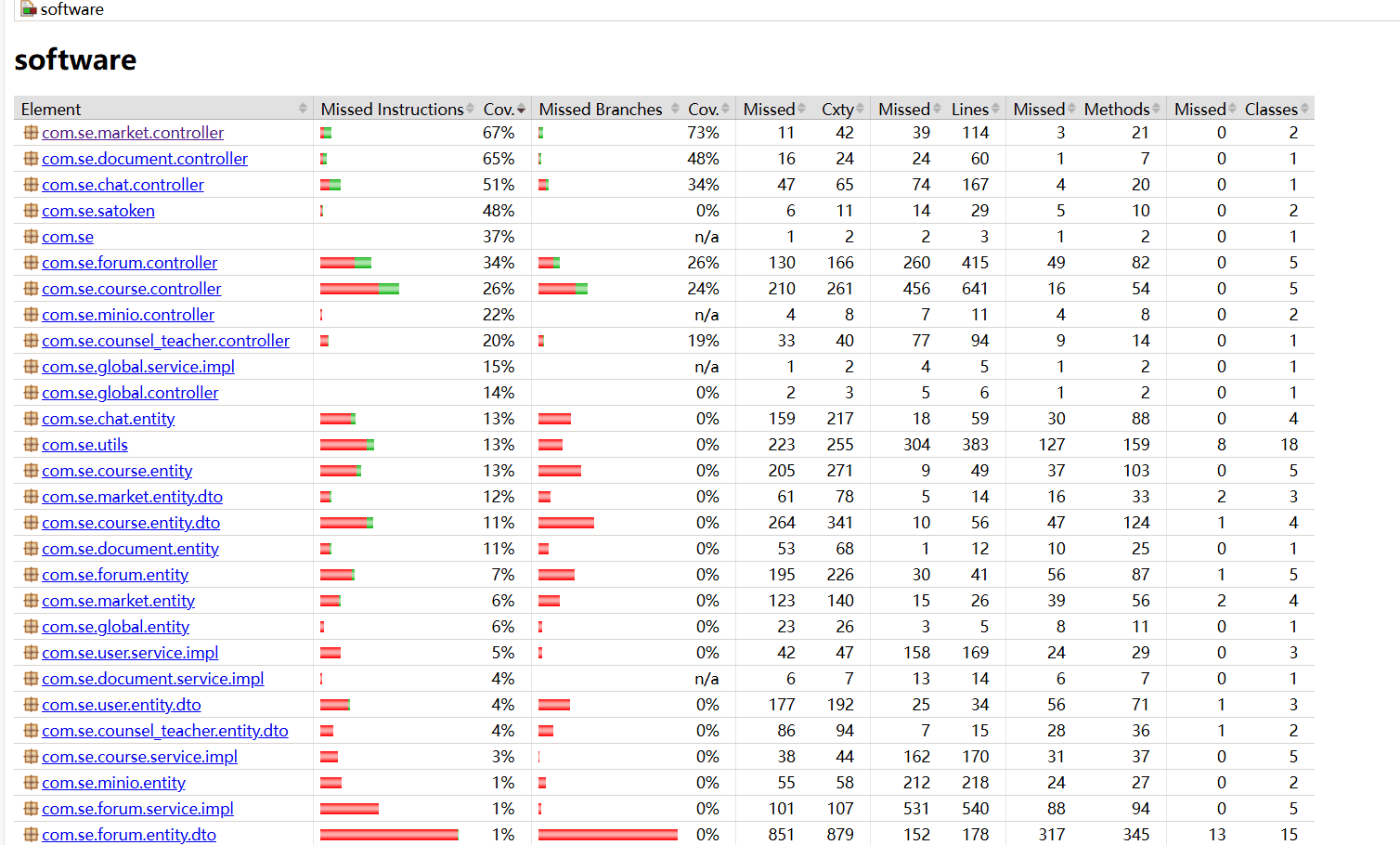Sort by Methods column header
Viewport: 1400px width, 845px height.
coord(1121,109)
